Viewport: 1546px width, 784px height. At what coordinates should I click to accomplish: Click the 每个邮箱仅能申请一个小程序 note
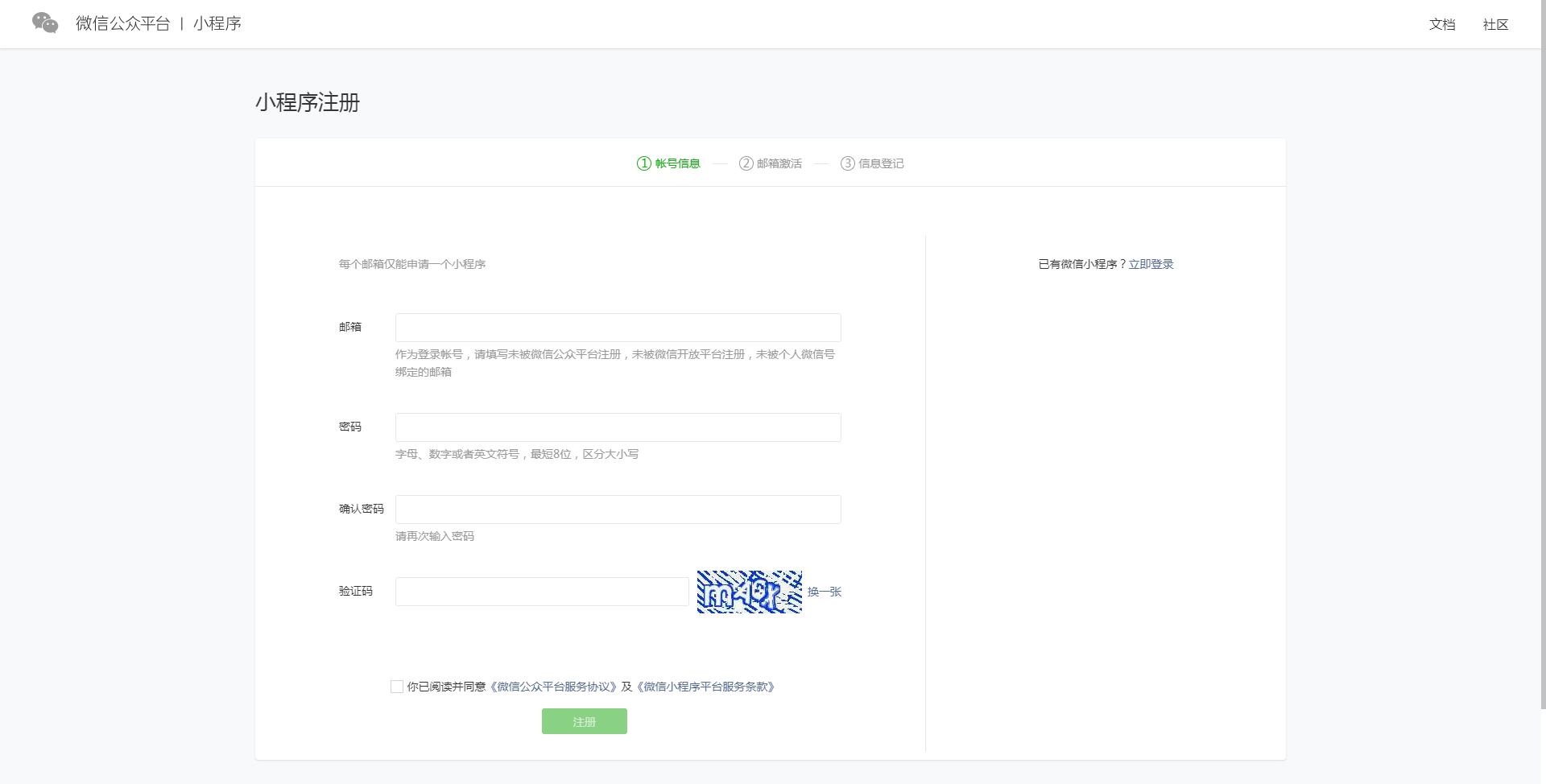[412, 264]
